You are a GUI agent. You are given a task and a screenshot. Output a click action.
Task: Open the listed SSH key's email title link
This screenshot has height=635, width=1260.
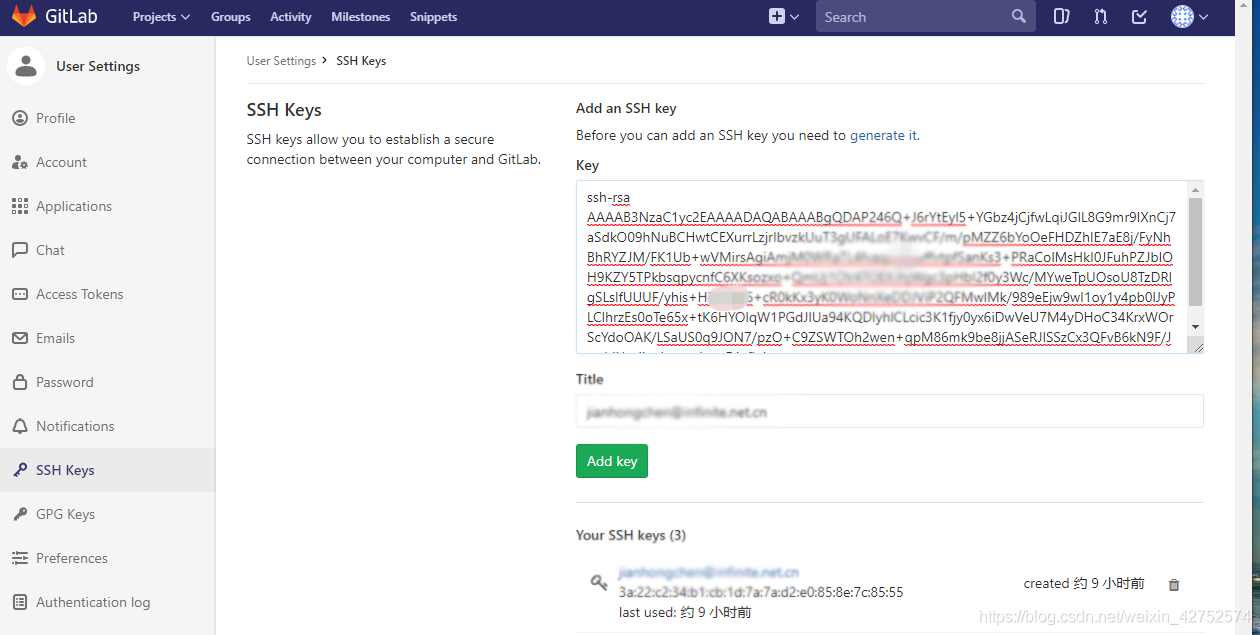709,573
